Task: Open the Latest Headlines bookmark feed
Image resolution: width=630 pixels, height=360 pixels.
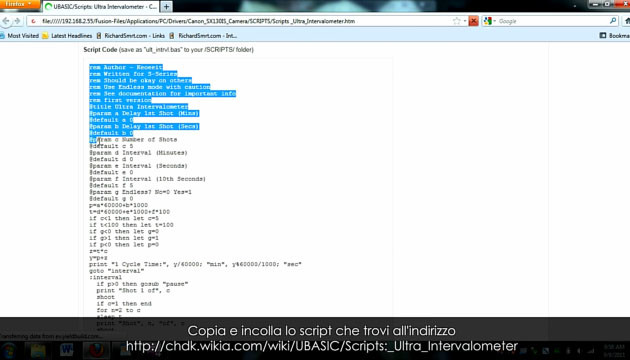Action: coord(67,36)
